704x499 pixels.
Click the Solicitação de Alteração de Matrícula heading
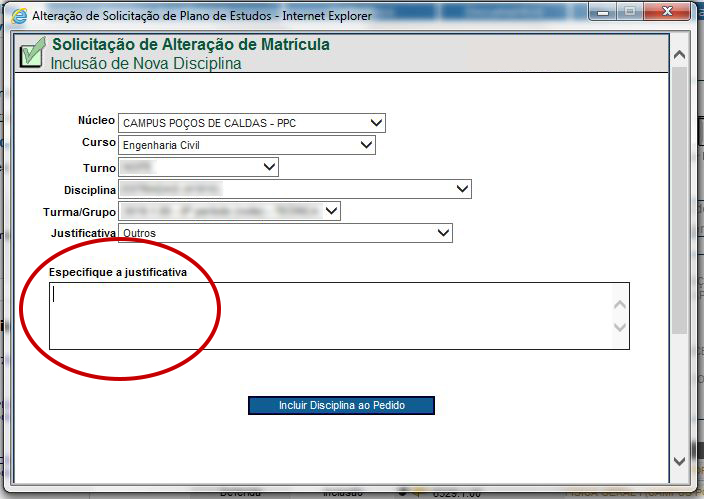pos(190,45)
